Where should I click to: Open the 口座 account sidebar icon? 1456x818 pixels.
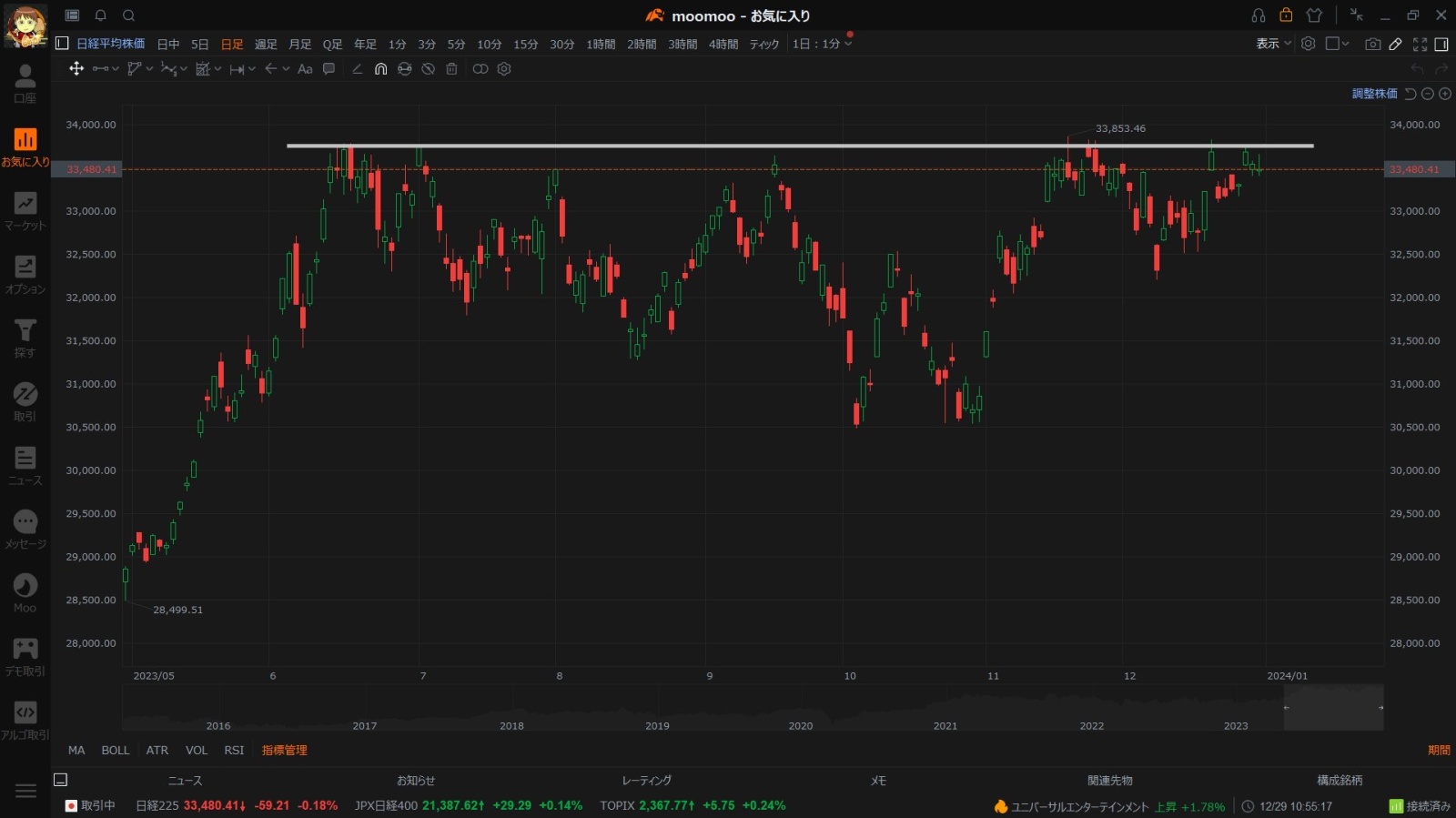click(x=25, y=84)
